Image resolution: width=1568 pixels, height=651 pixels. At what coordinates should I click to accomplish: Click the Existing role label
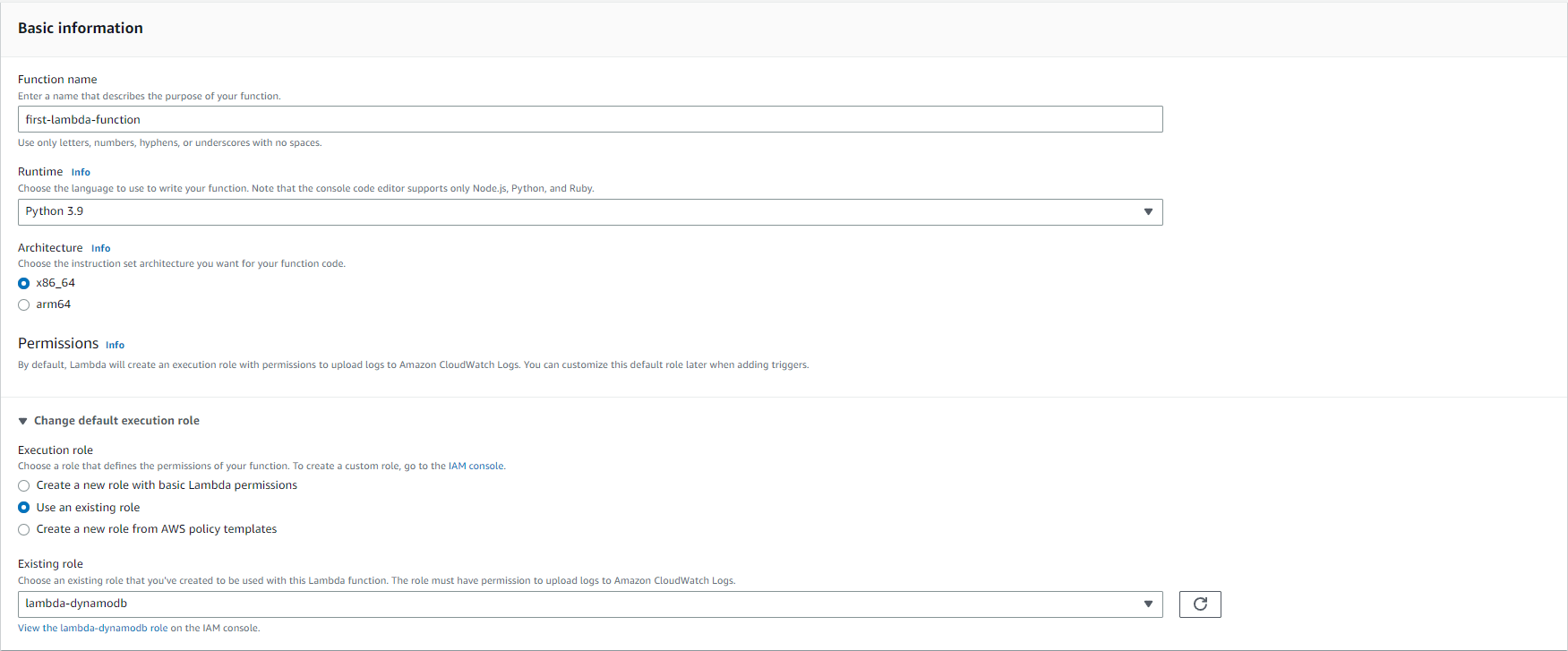click(x=50, y=564)
